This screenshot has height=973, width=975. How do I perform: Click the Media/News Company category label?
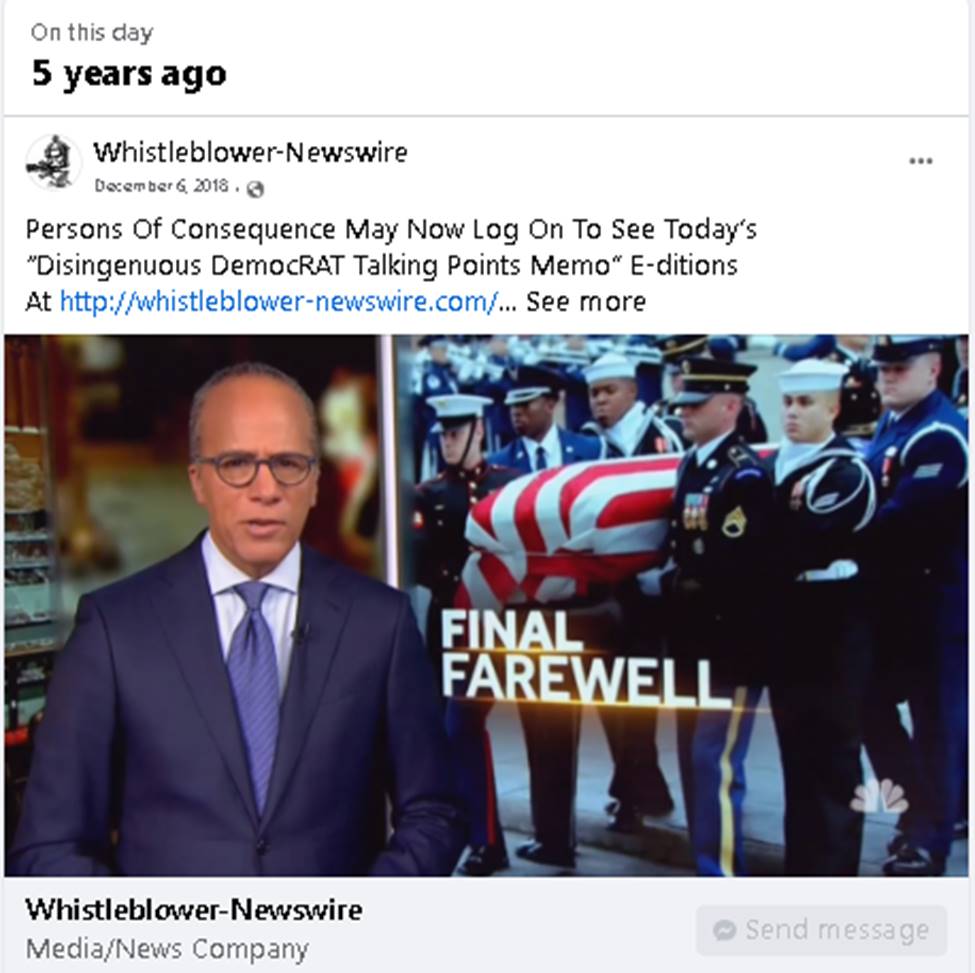tap(167, 949)
